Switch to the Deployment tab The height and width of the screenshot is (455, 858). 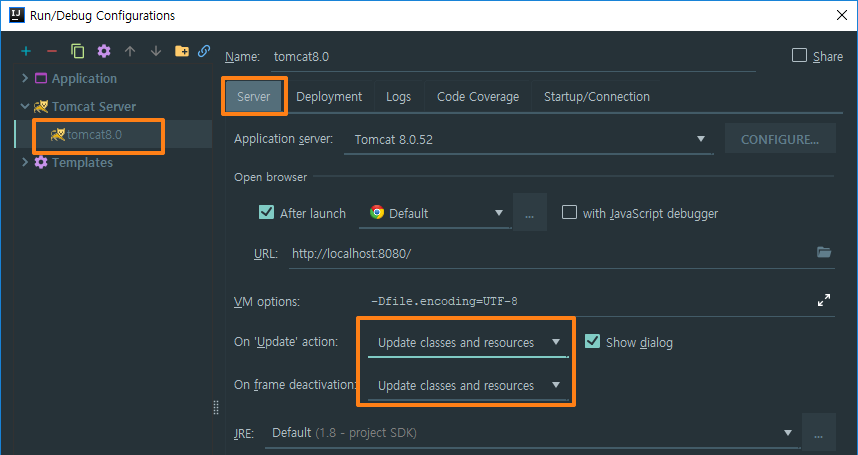tap(329, 97)
